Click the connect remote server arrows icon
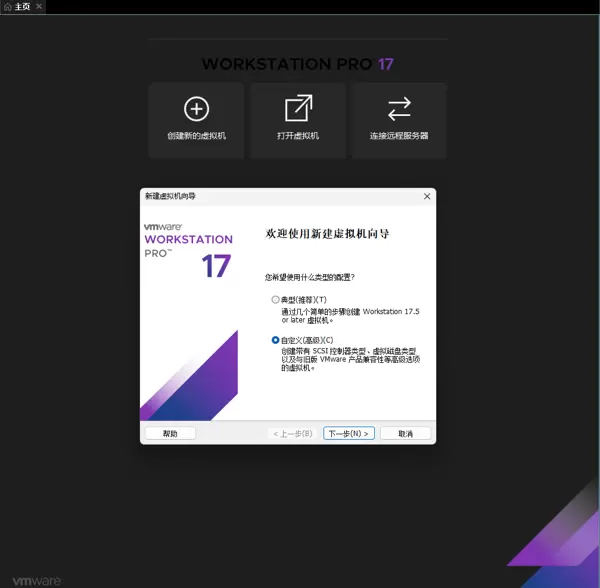 click(x=399, y=109)
